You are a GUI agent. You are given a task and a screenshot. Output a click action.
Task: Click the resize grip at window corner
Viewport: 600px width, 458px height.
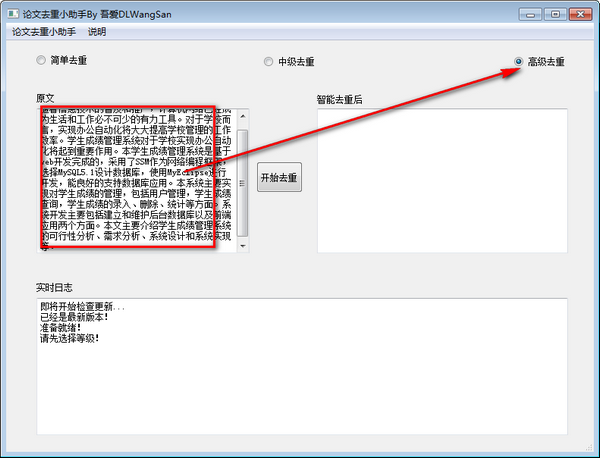[593, 451]
